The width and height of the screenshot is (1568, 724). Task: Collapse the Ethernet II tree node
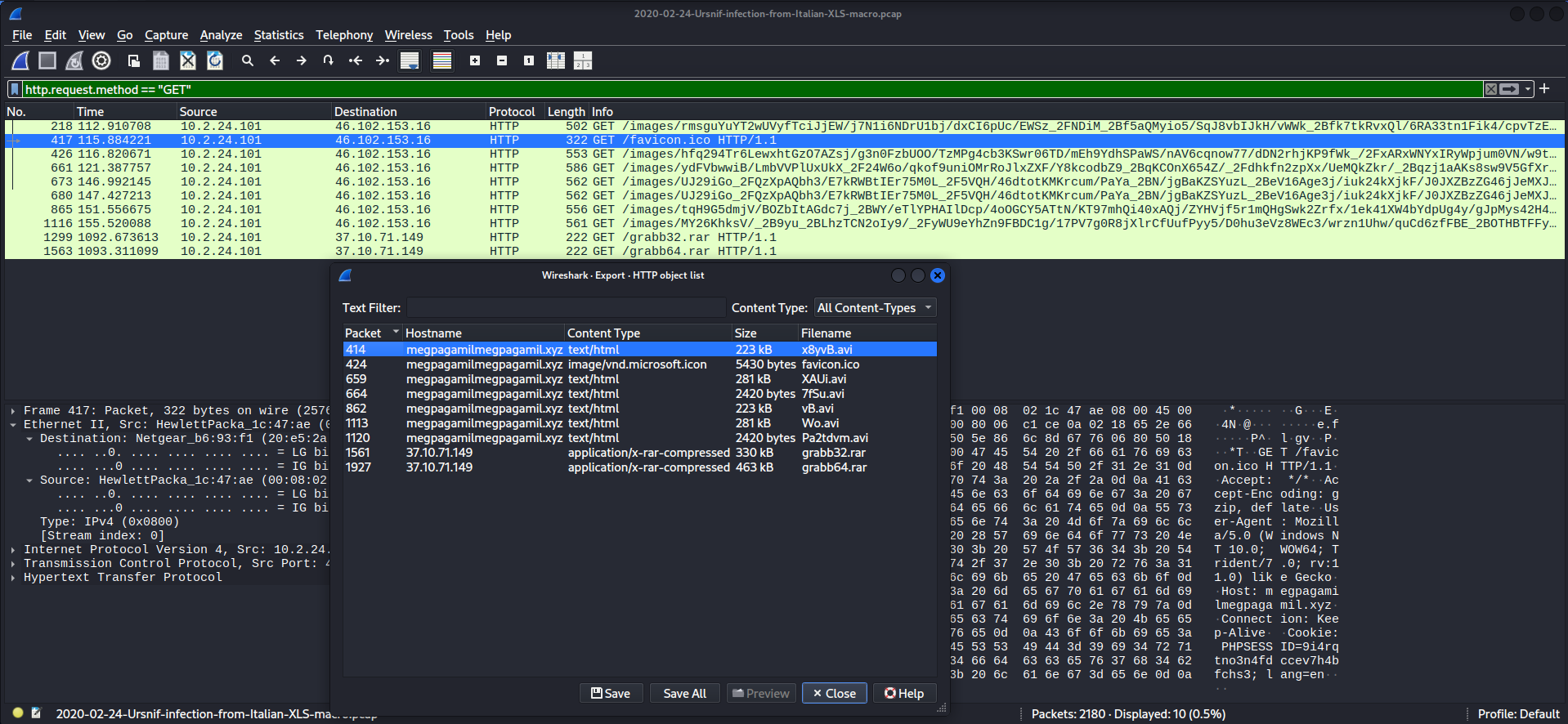coord(13,425)
